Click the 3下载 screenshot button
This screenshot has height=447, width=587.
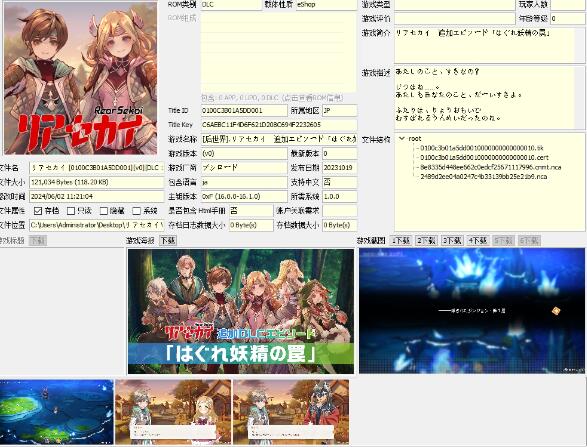(x=452, y=240)
